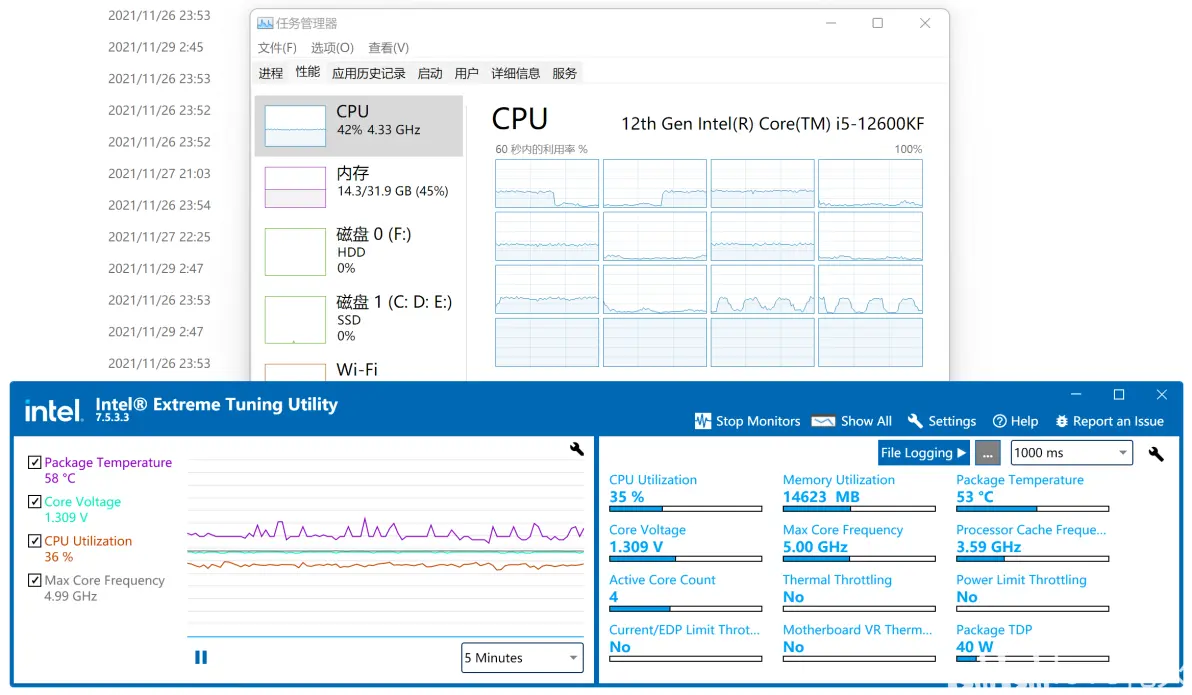Maximize the Task Manager window
1192x695 pixels.
pyautogui.click(x=877, y=24)
